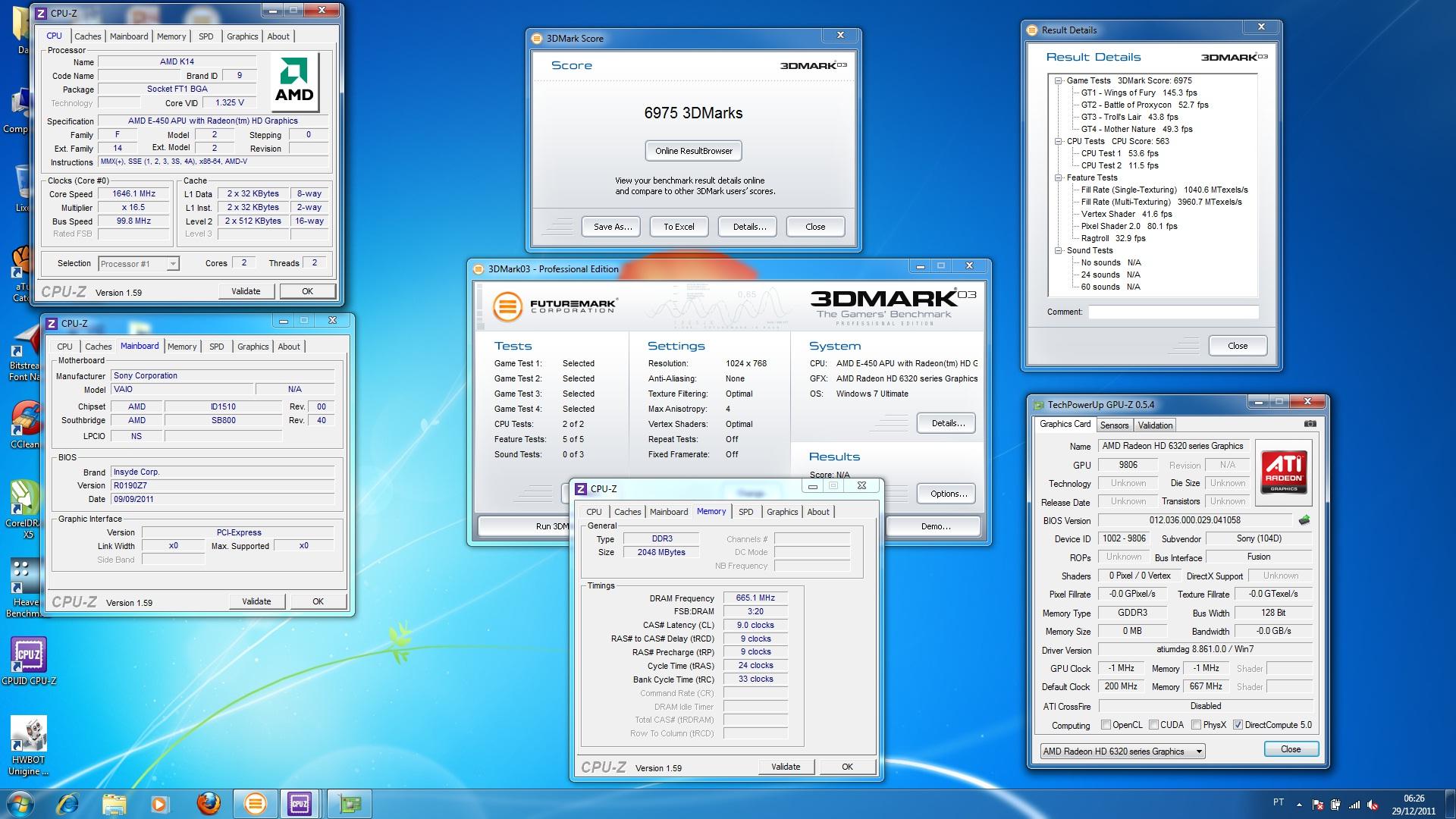Click Details... in 3DMark Score window
The image size is (1456, 819).
point(749,227)
